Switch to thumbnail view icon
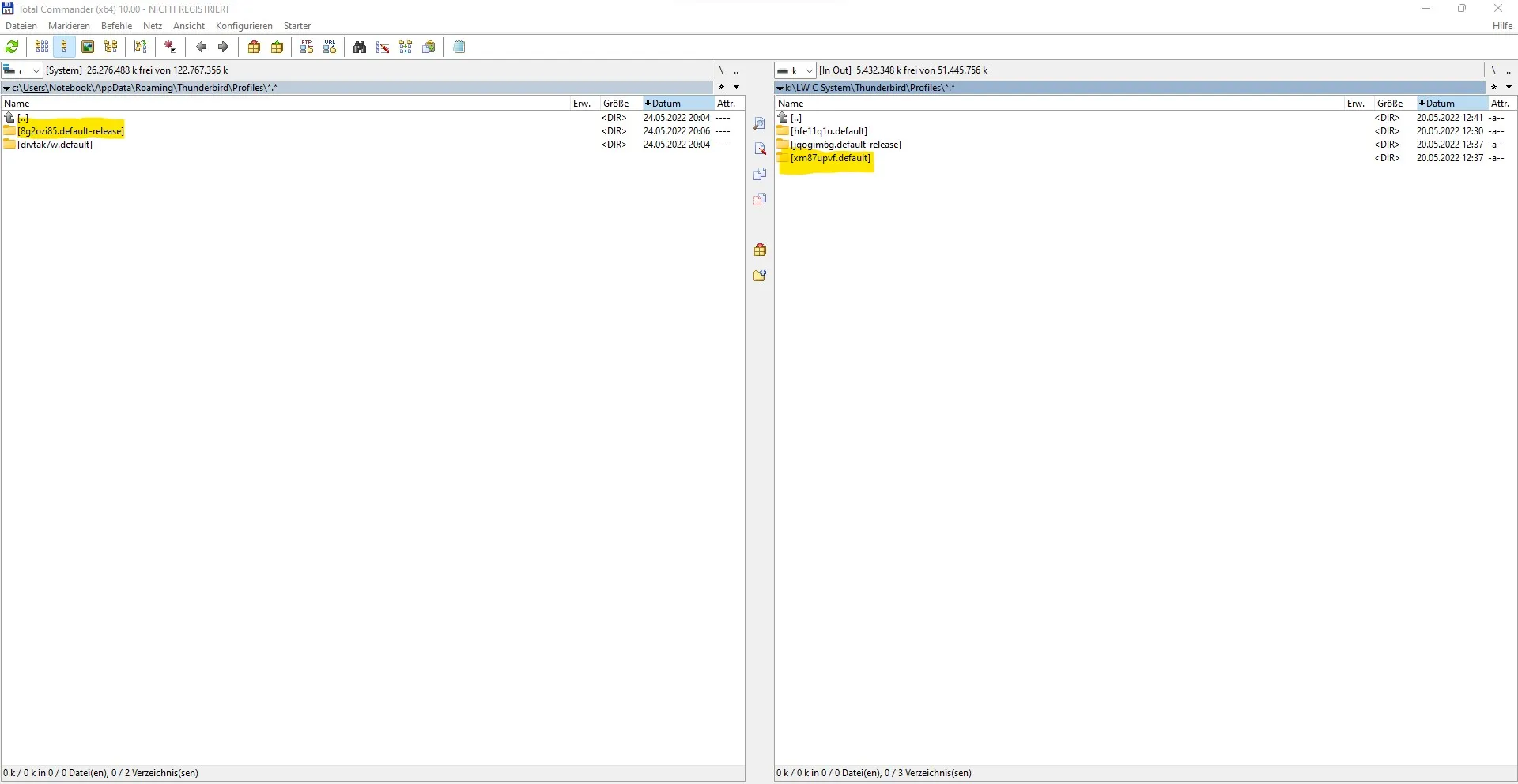This screenshot has width=1518, height=784. [88, 47]
